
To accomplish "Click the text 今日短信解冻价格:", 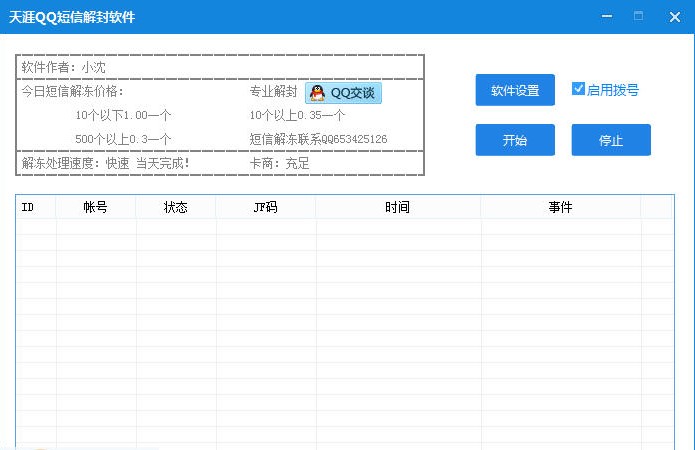I will click(x=73, y=91).
